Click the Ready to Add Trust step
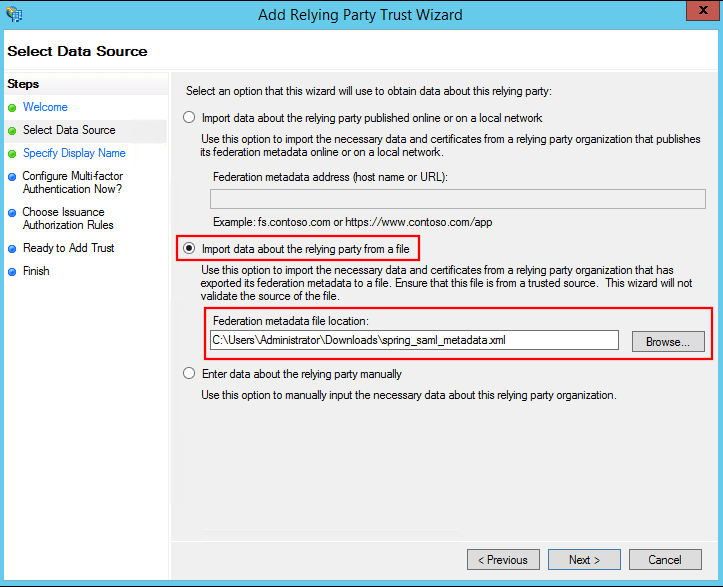Viewport: 723px width, 587px height. click(x=69, y=248)
